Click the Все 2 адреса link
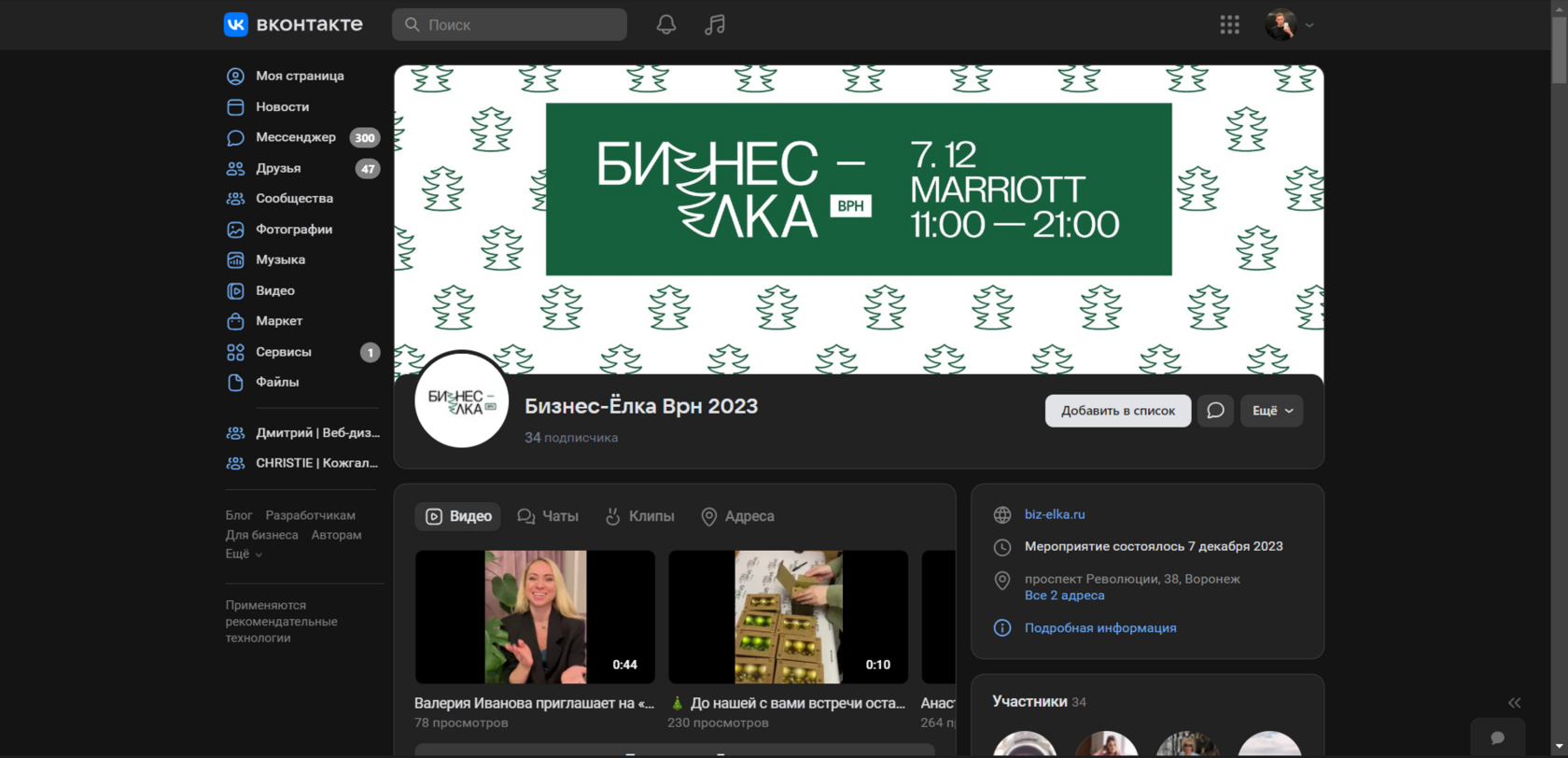The height and width of the screenshot is (758, 1568). point(1064,596)
